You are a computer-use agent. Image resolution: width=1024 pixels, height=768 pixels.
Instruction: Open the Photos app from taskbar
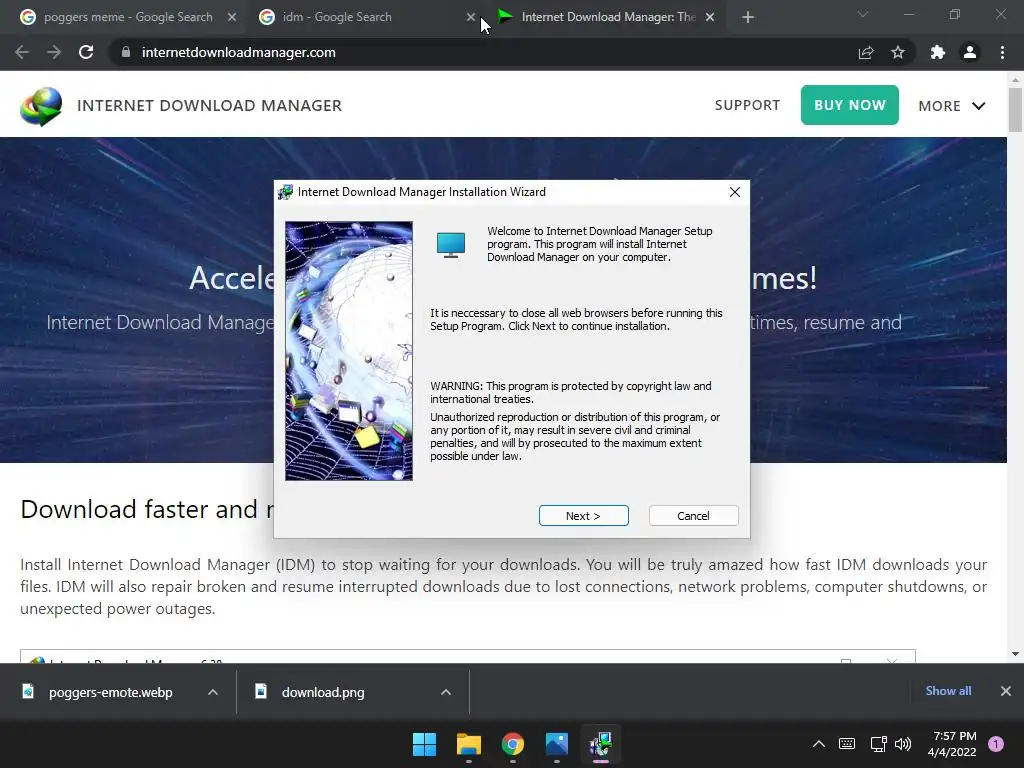557,744
